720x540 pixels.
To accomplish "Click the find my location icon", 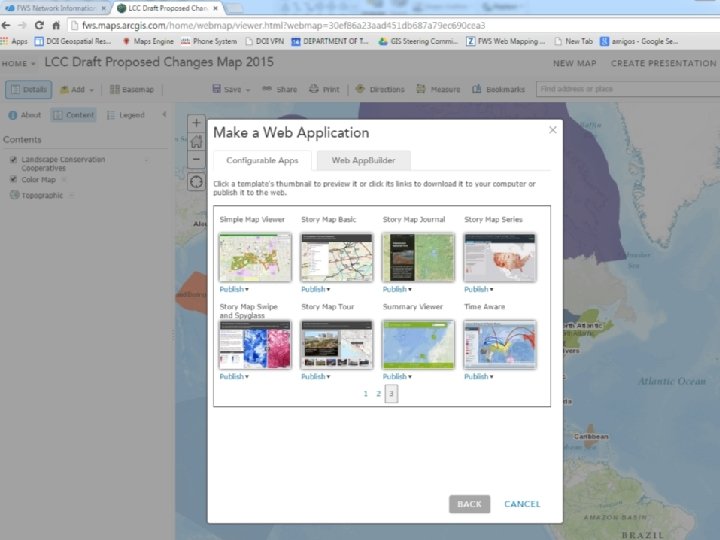I will (196, 182).
